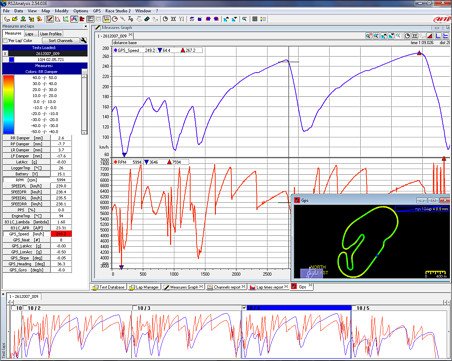This screenshot has width=452, height=361.
Task: Select the 2612007_009 loaded test row
Action: 48,53
